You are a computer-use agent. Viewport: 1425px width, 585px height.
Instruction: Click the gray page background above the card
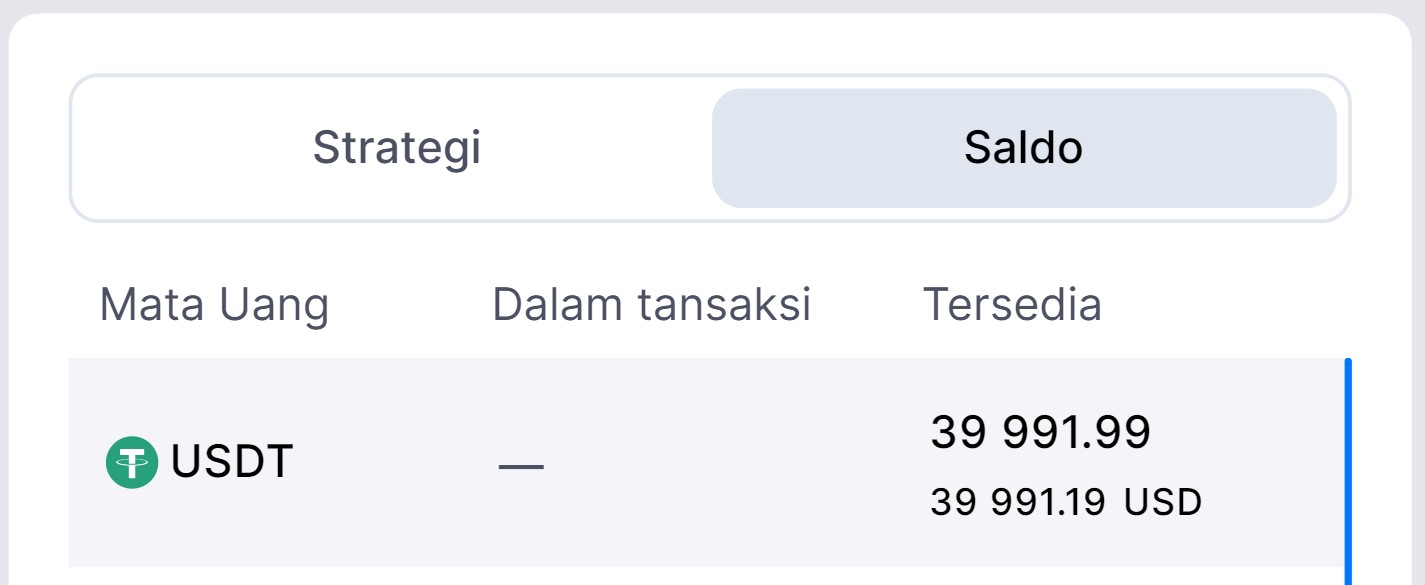click(x=700, y=6)
